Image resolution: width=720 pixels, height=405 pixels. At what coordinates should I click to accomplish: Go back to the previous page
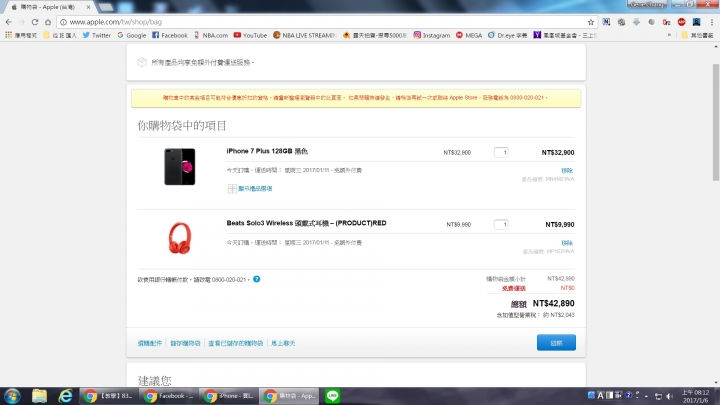[x=8, y=22]
